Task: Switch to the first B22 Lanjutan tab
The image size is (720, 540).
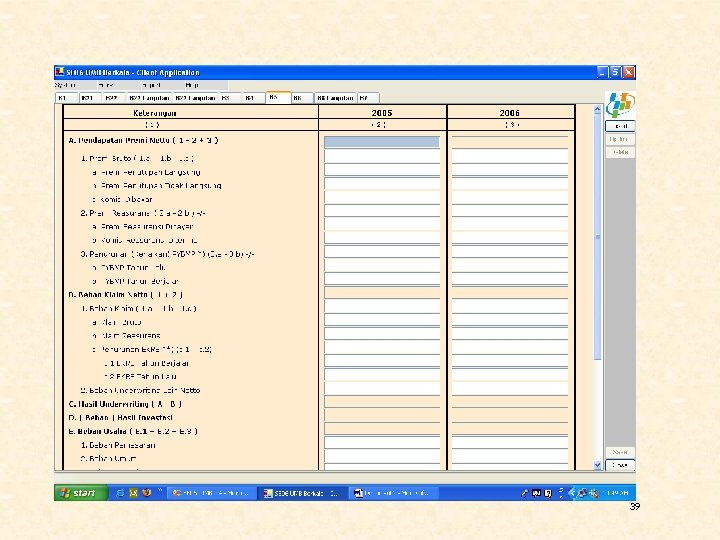Action: pos(149,98)
